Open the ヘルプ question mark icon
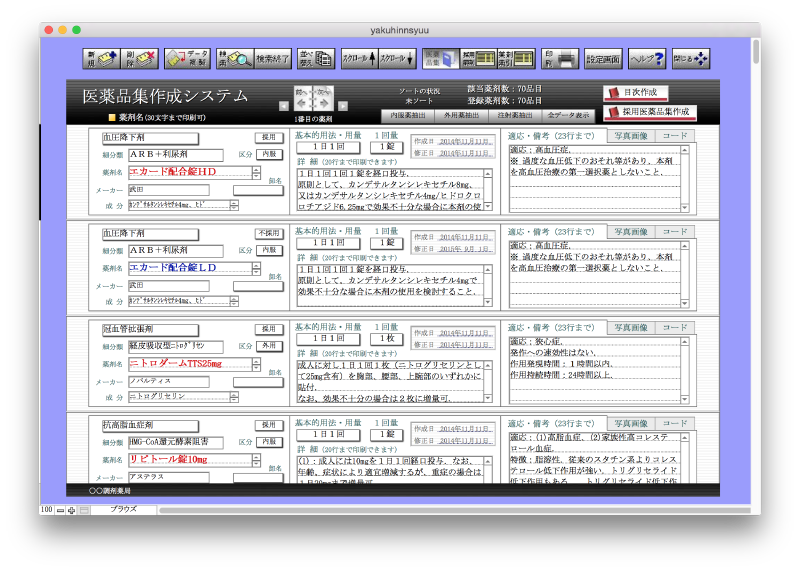800x571 pixels. pyautogui.click(x=647, y=59)
